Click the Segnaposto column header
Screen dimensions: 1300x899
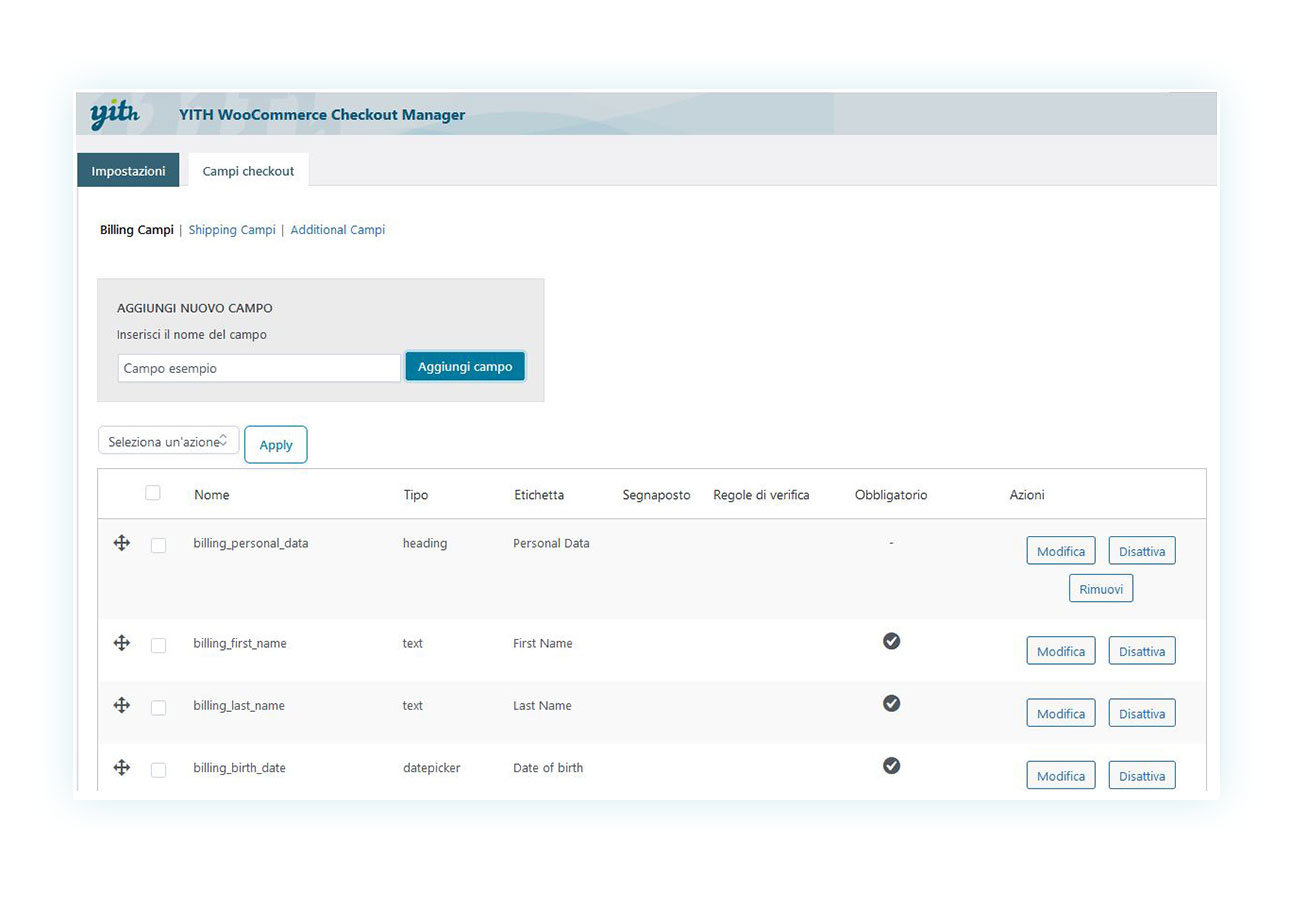656,495
